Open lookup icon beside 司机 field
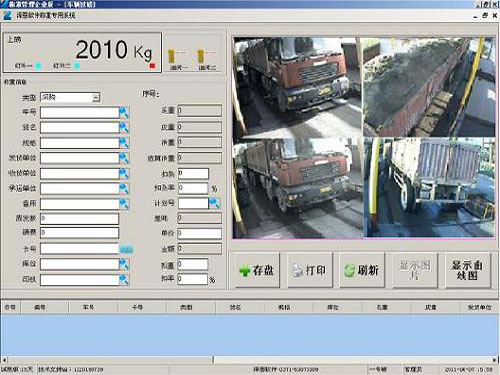The image size is (500, 375). (x=124, y=279)
